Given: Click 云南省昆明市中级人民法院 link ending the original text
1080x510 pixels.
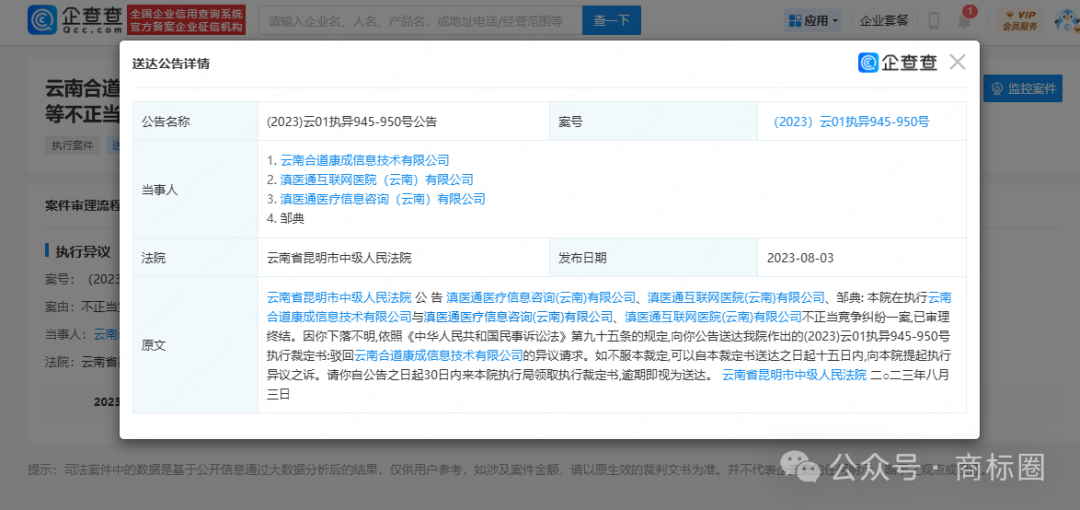Looking at the screenshot, I should coord(793,375).
